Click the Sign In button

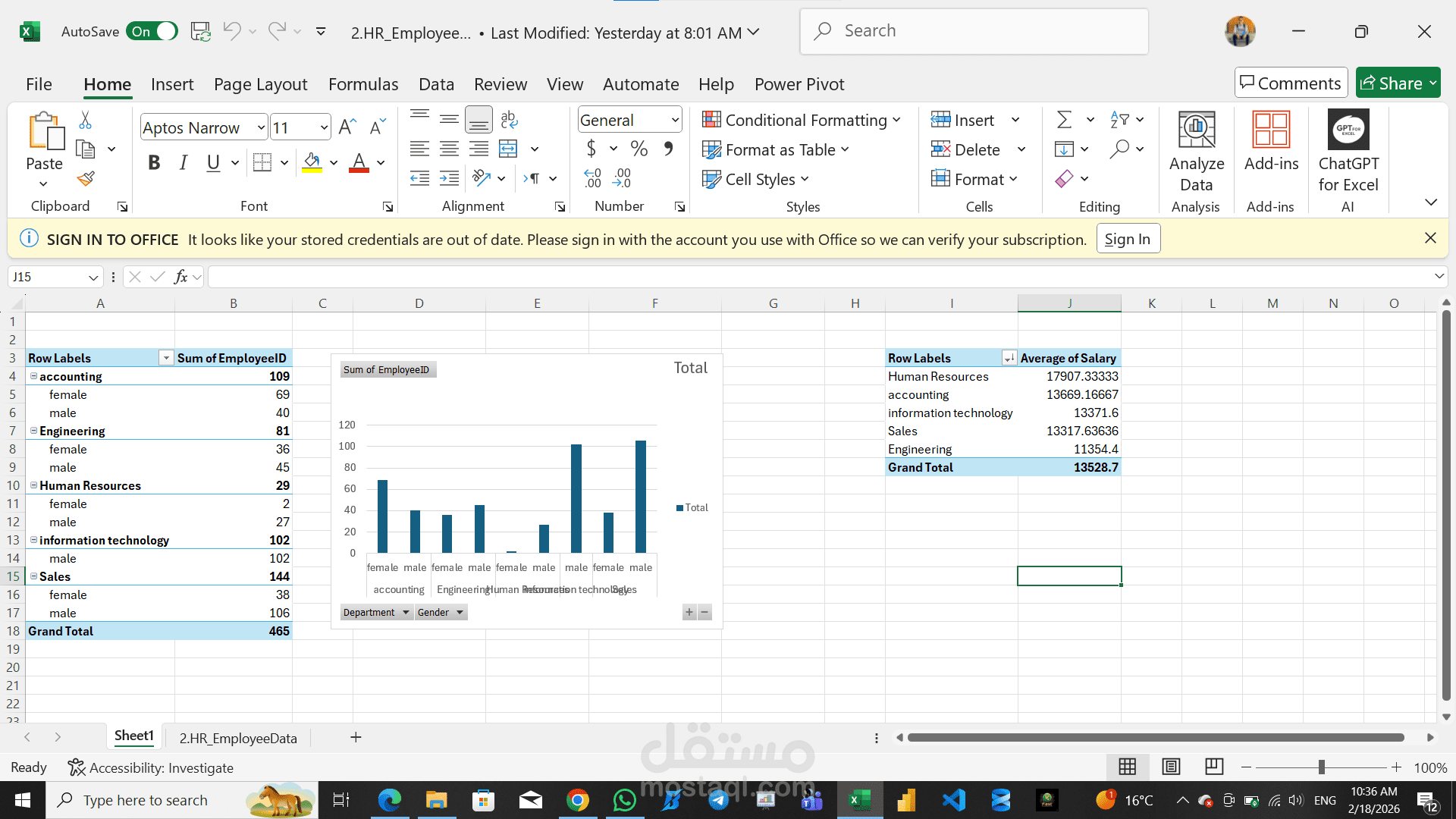1128,238
